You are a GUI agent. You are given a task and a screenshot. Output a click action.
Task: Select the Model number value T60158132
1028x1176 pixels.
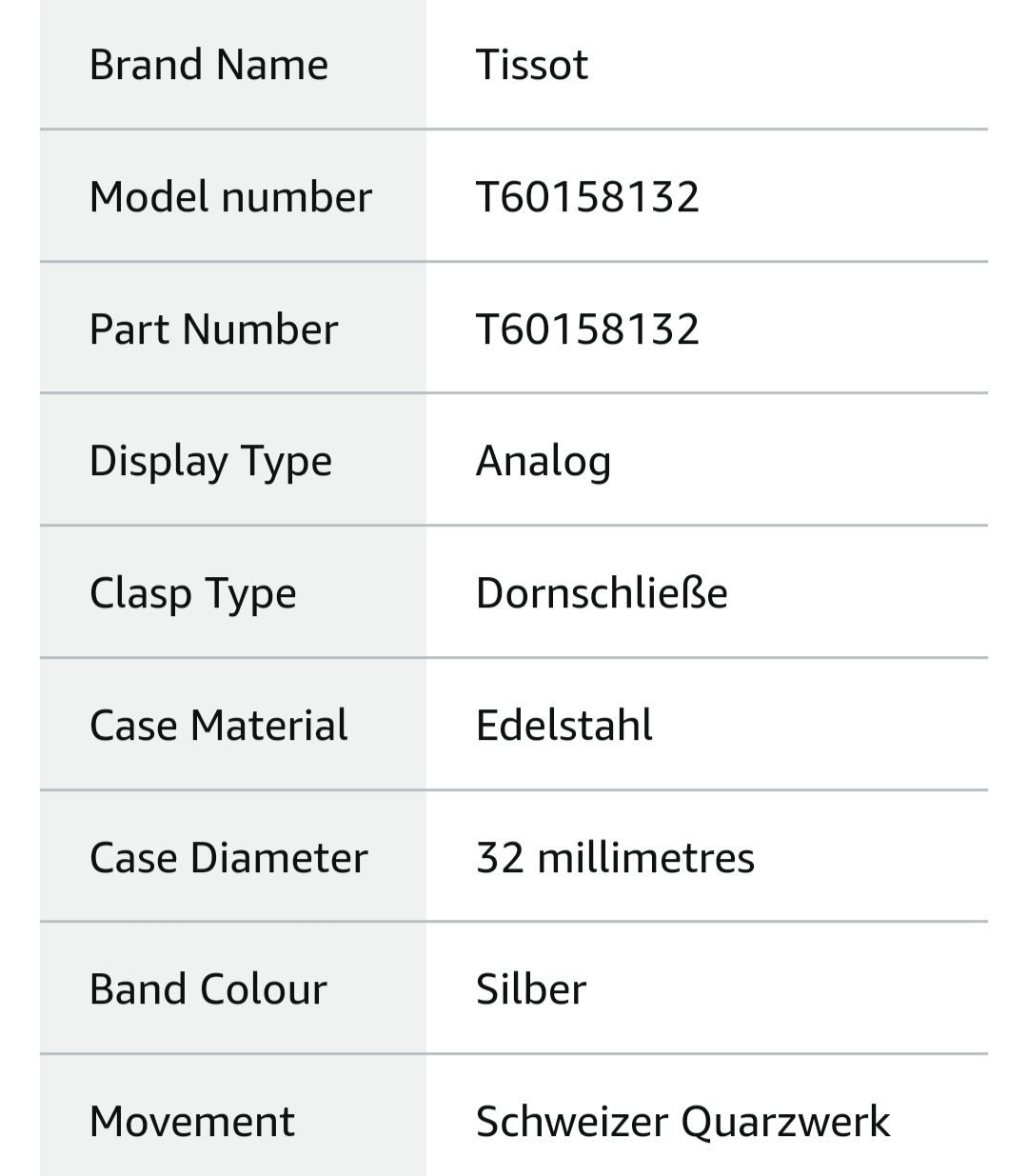[x=587, y=197]
